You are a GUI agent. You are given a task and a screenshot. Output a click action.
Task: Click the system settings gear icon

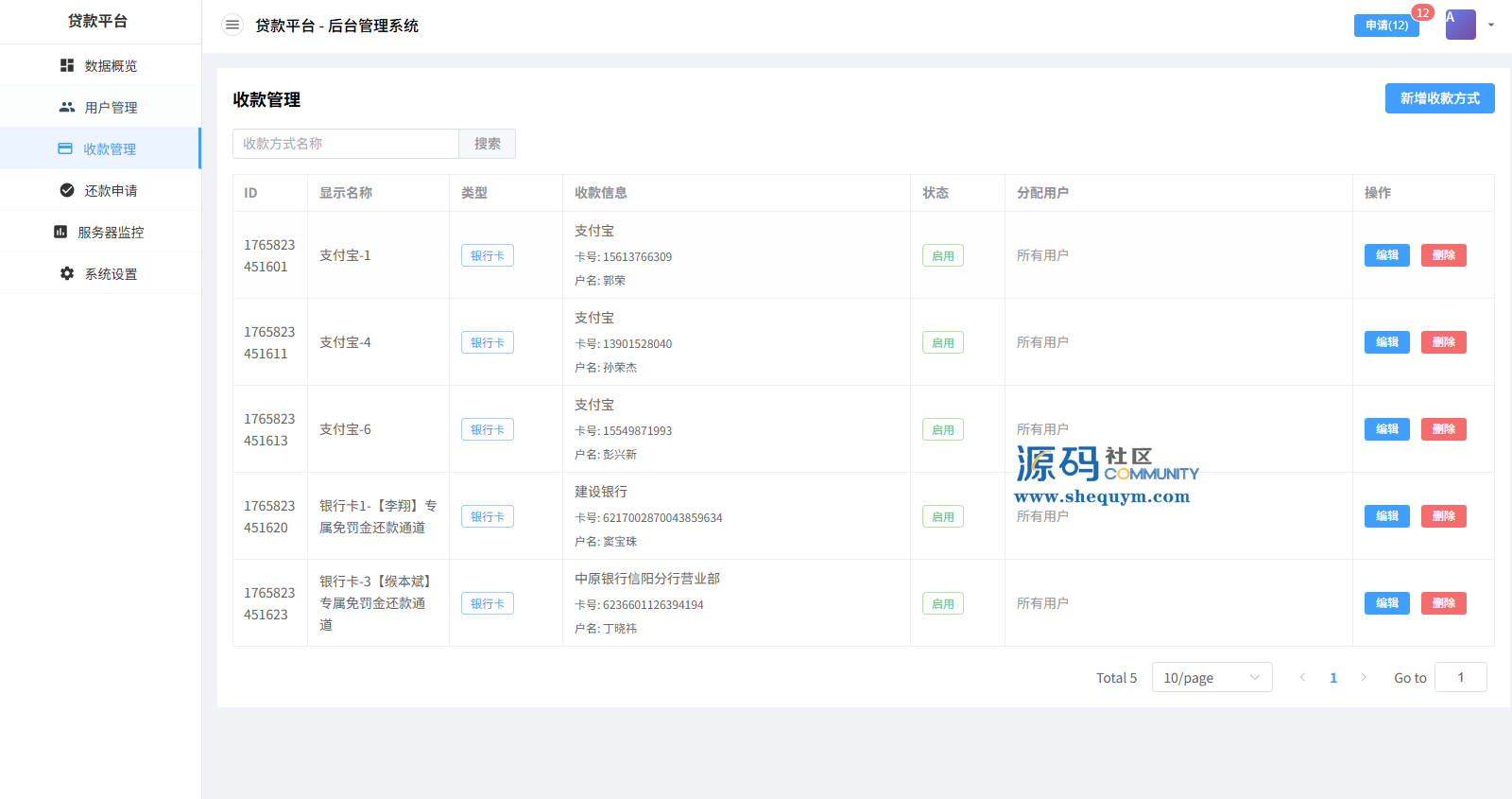coord(67,273)
